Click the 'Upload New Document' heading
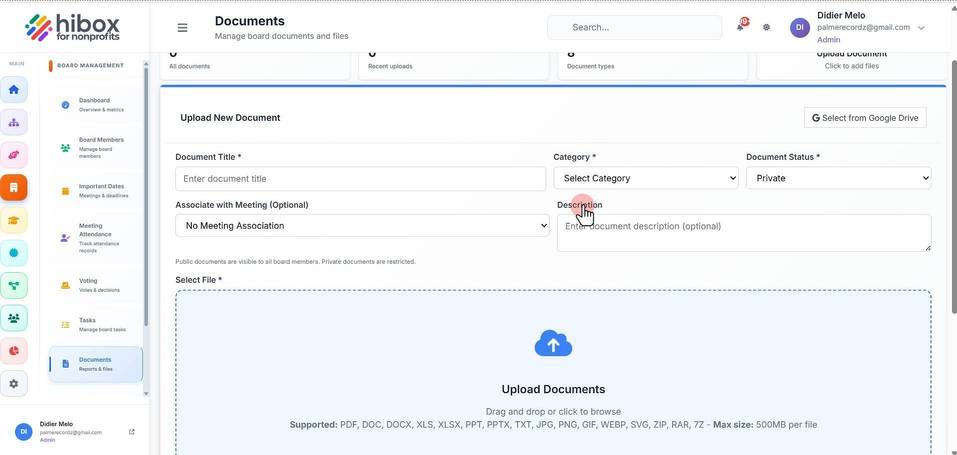The width and height of the screenshot is (957, 455). click(x=230, y=118)
